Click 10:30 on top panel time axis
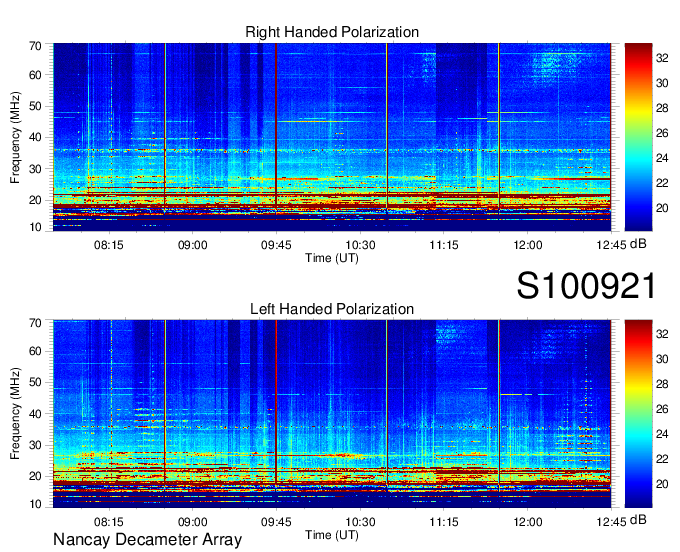 coord(360,245)
